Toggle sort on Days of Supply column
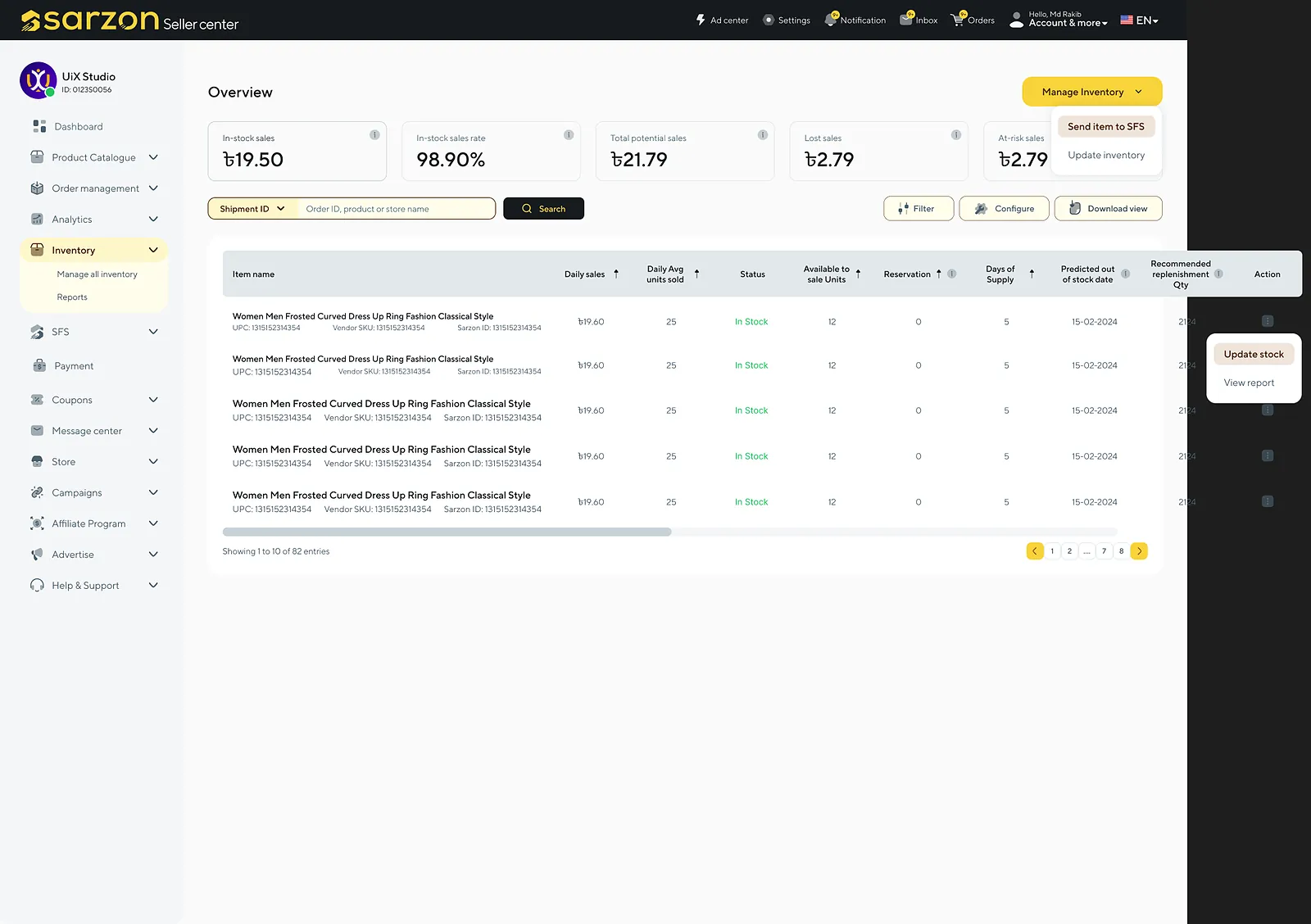 point(1032,274)
